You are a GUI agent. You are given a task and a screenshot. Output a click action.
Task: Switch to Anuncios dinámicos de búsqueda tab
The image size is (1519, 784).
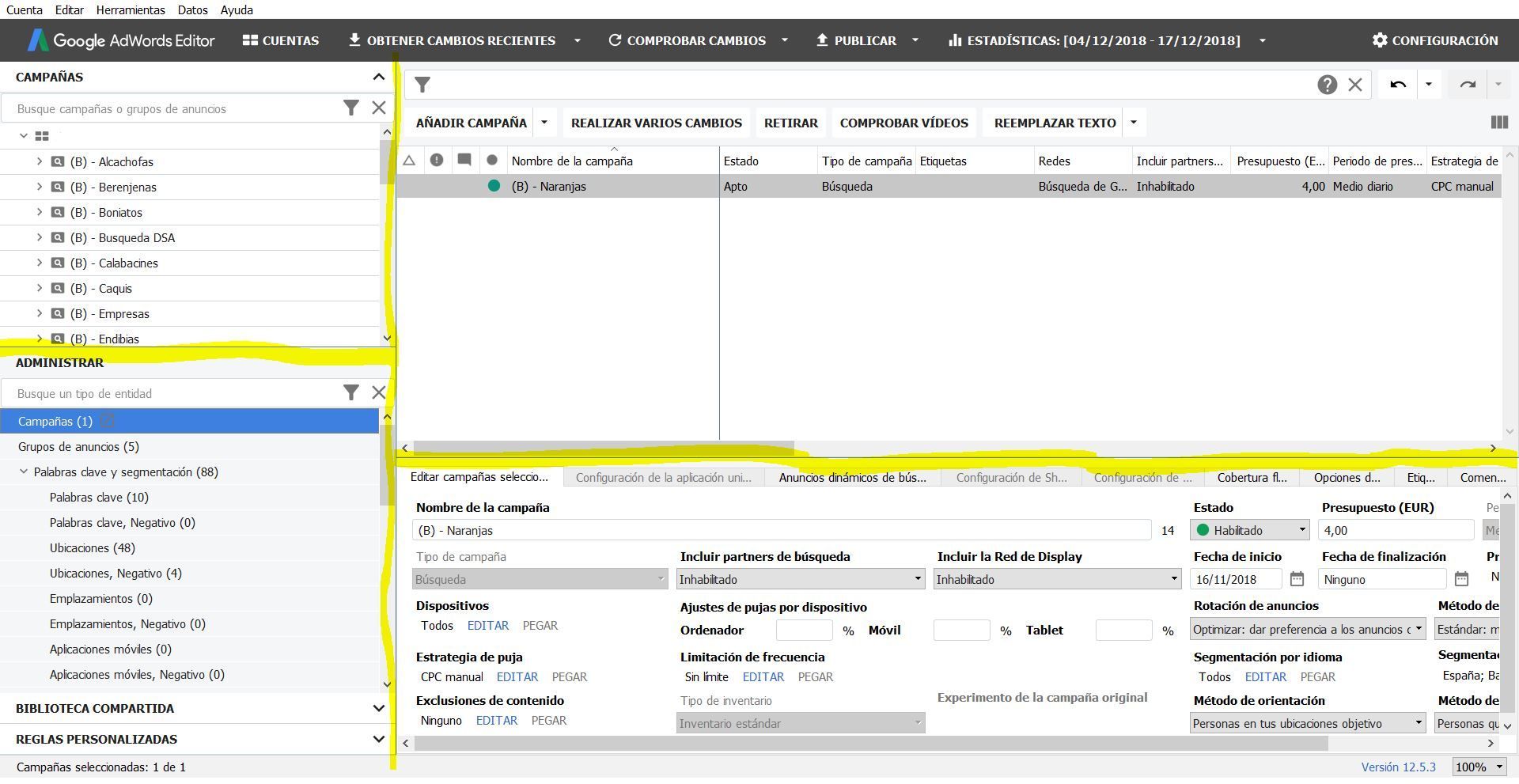[852, 477]
